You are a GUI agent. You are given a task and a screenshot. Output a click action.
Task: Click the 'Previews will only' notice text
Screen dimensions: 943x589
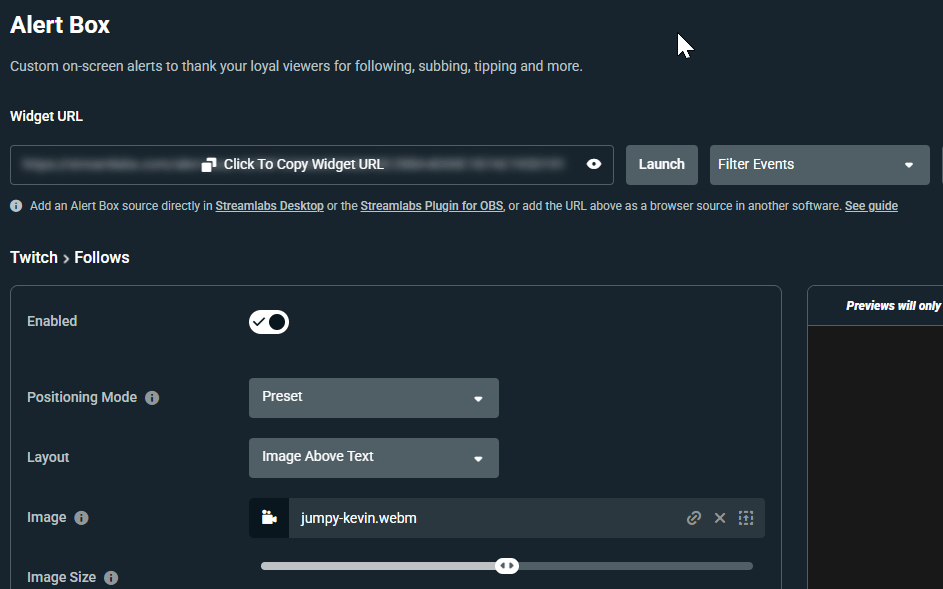[x=893, y=306]
